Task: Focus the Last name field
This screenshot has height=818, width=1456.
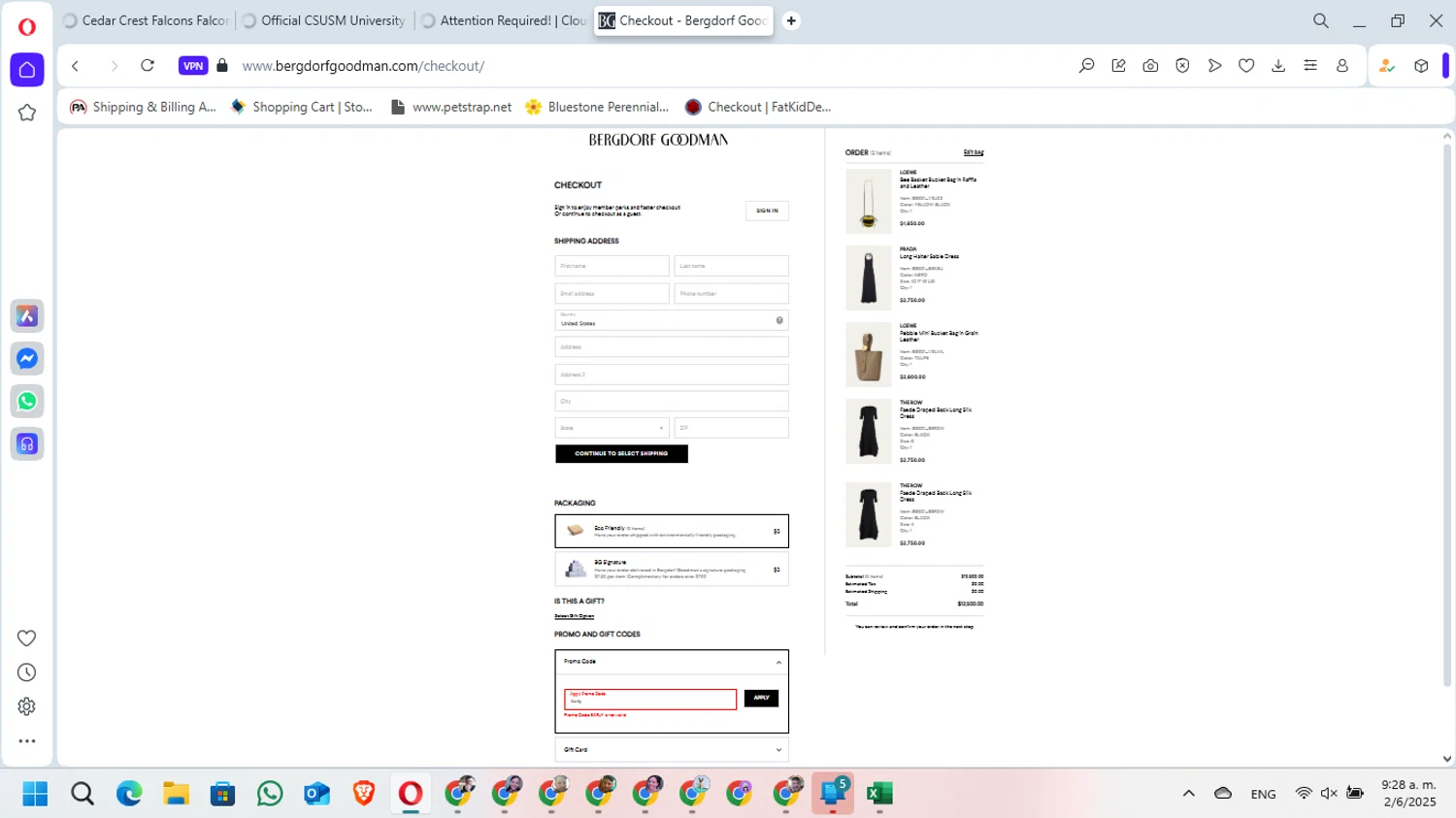Action: 732,266
